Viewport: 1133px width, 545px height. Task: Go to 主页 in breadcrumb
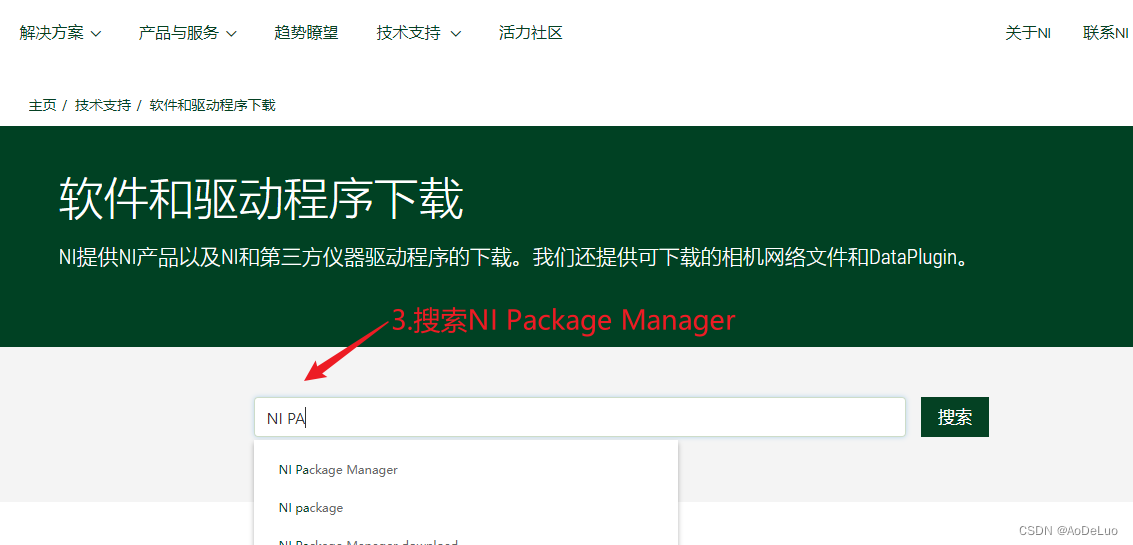(42, 106)
